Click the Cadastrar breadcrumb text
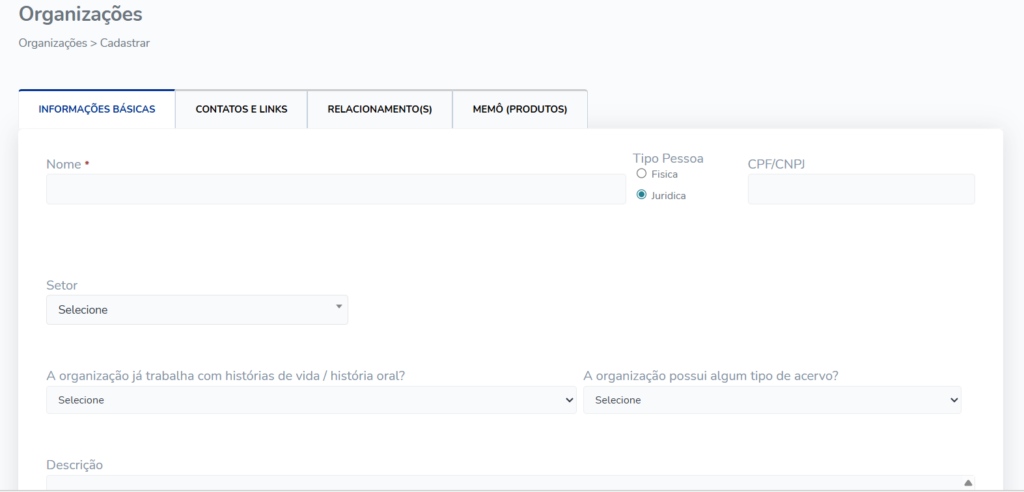The height and width of the screenshot is (492, 1024). [x=125, y=43]
